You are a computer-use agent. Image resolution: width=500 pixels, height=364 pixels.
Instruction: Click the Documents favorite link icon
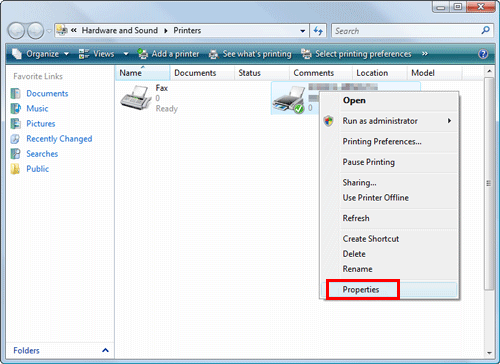(15, 94)
